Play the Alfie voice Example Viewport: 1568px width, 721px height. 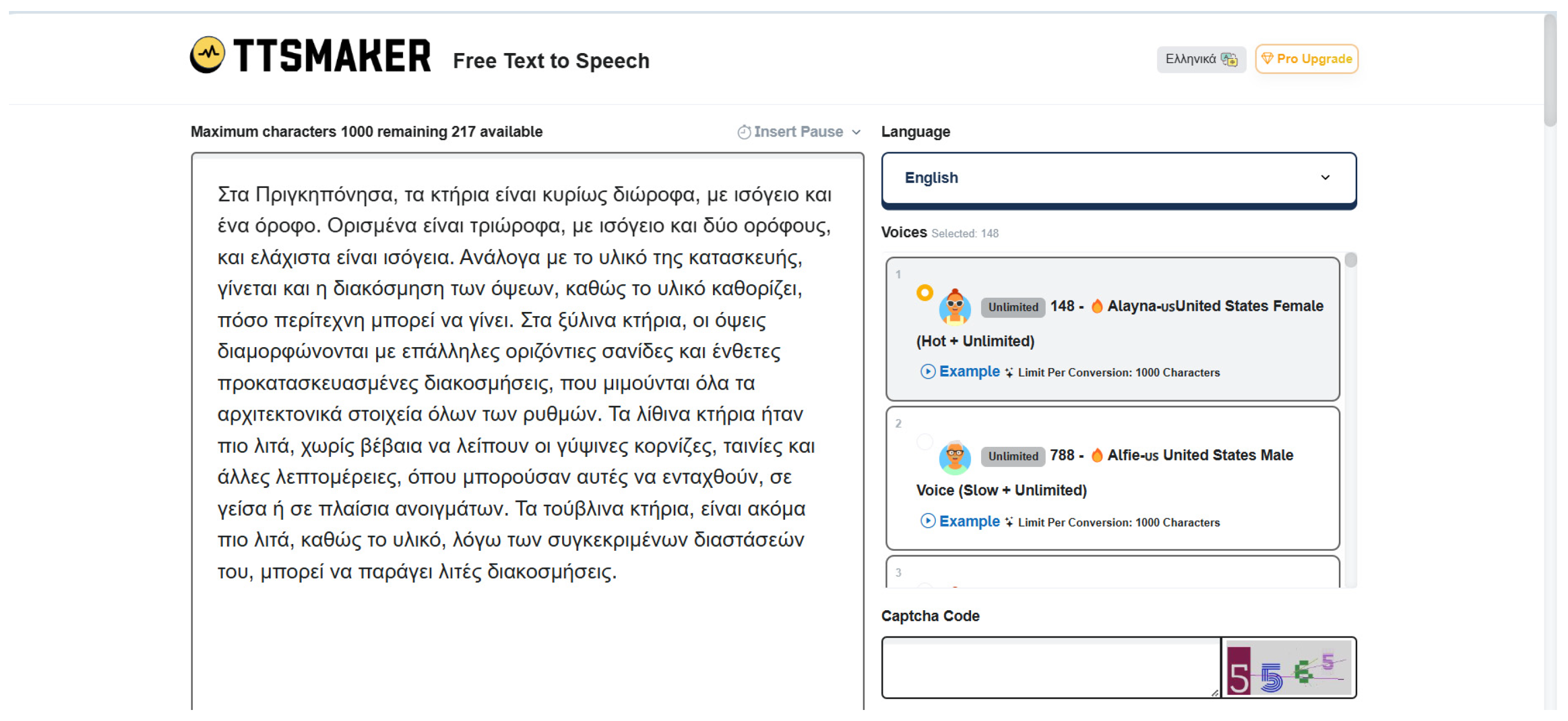[961, 521]
